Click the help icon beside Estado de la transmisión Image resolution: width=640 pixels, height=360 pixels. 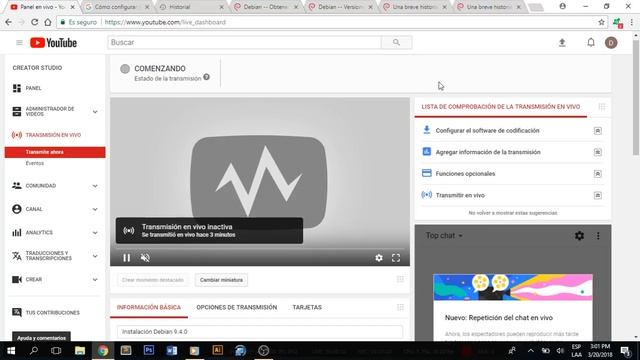pos(207,77)
